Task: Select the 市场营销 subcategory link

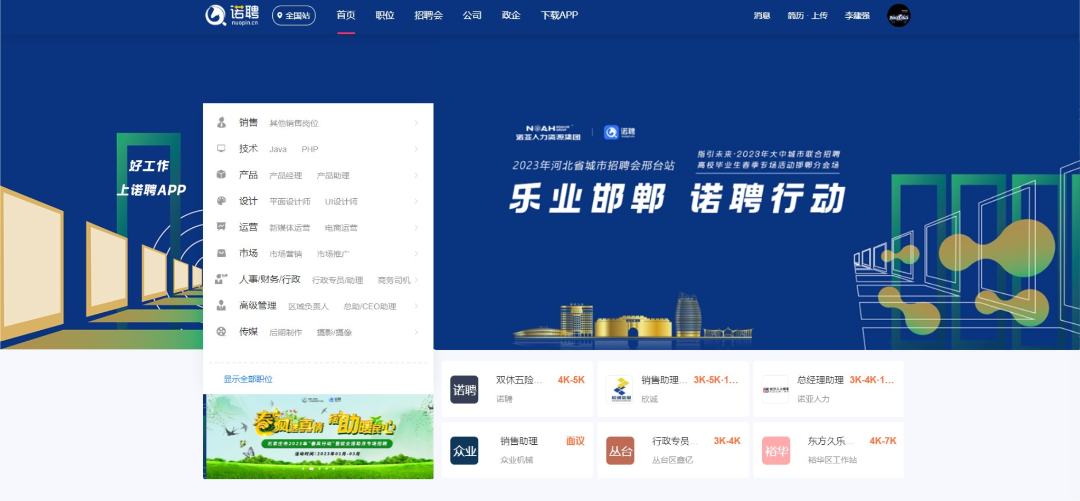Action: coord(285,254)
